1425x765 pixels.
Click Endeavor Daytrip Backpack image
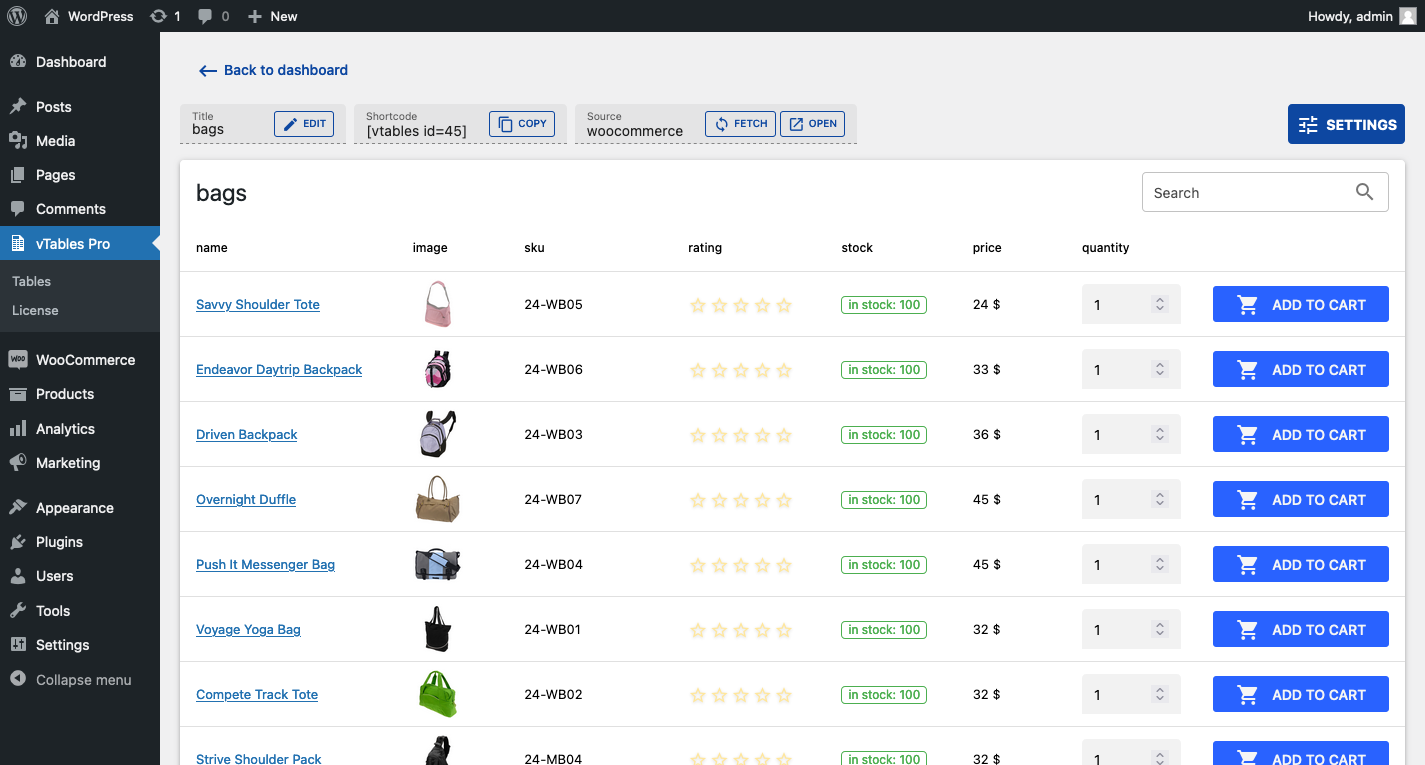tap(437, 369)
